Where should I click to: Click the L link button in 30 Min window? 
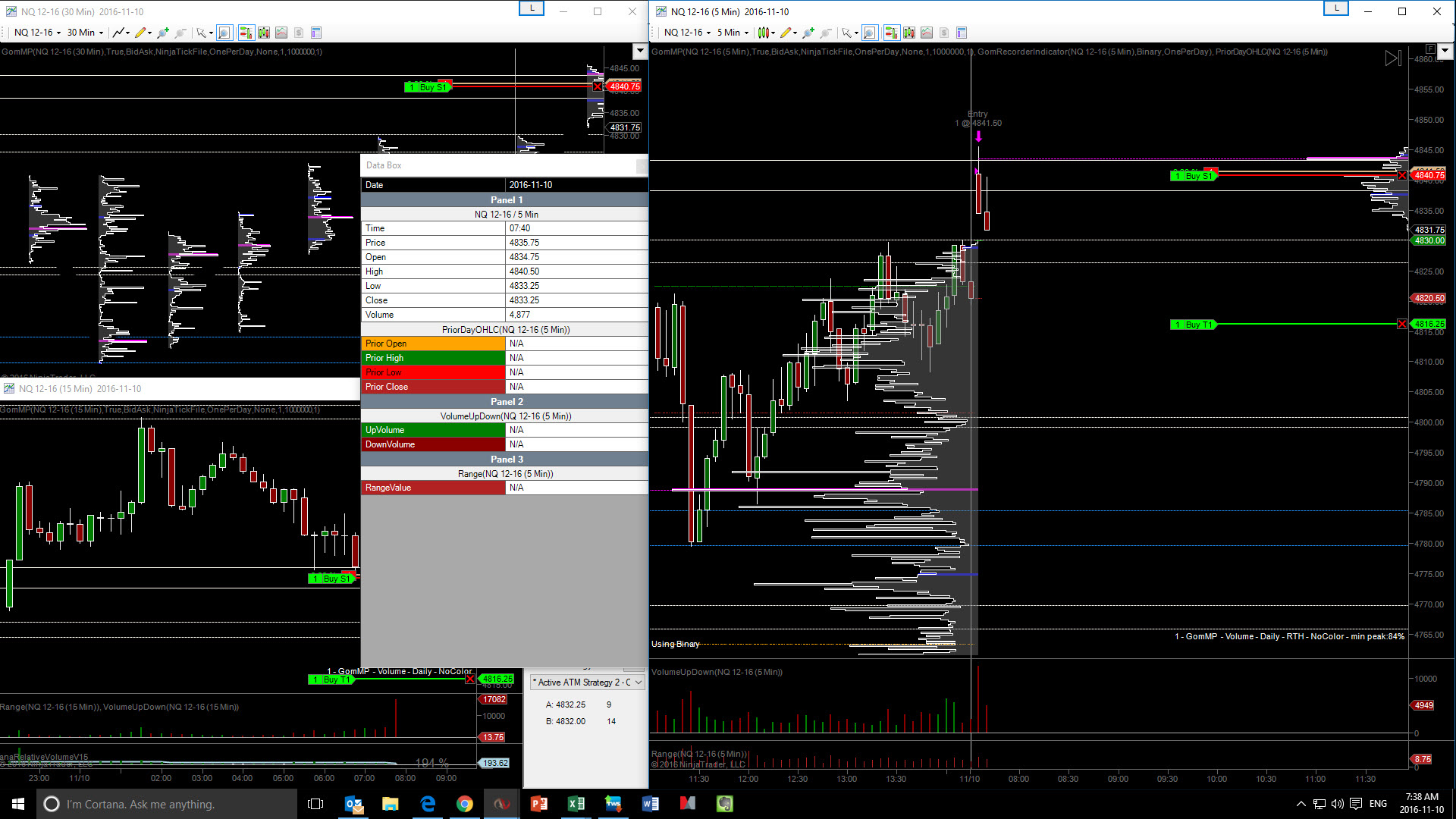click(532, 8)
